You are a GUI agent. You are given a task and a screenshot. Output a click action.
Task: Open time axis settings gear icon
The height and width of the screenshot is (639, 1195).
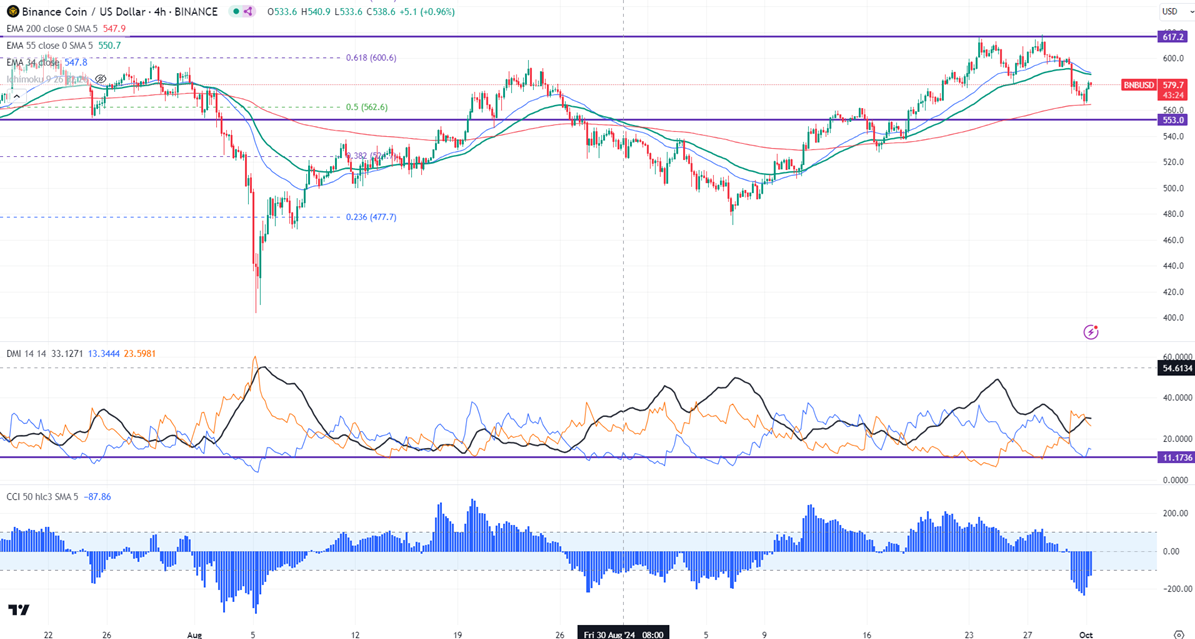(x=1179, y=632)
